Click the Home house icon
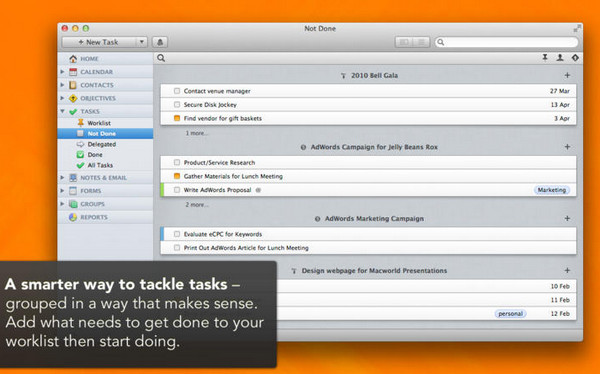 73,59
